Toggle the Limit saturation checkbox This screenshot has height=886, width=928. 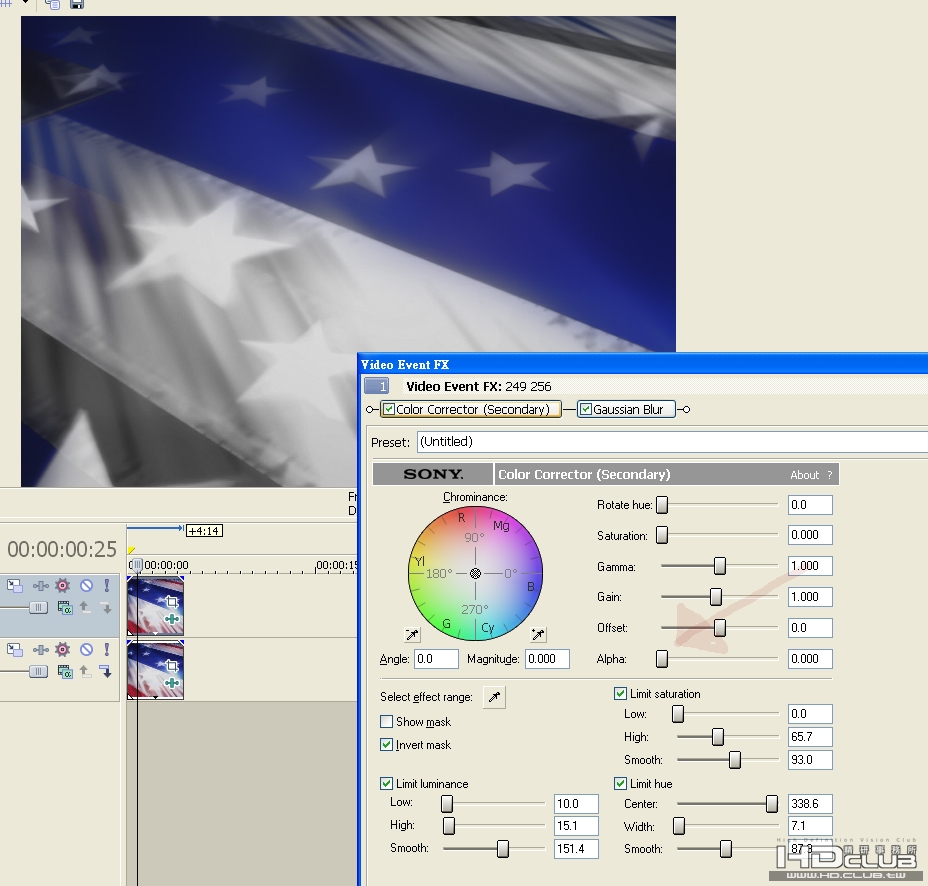pos(620,694)
